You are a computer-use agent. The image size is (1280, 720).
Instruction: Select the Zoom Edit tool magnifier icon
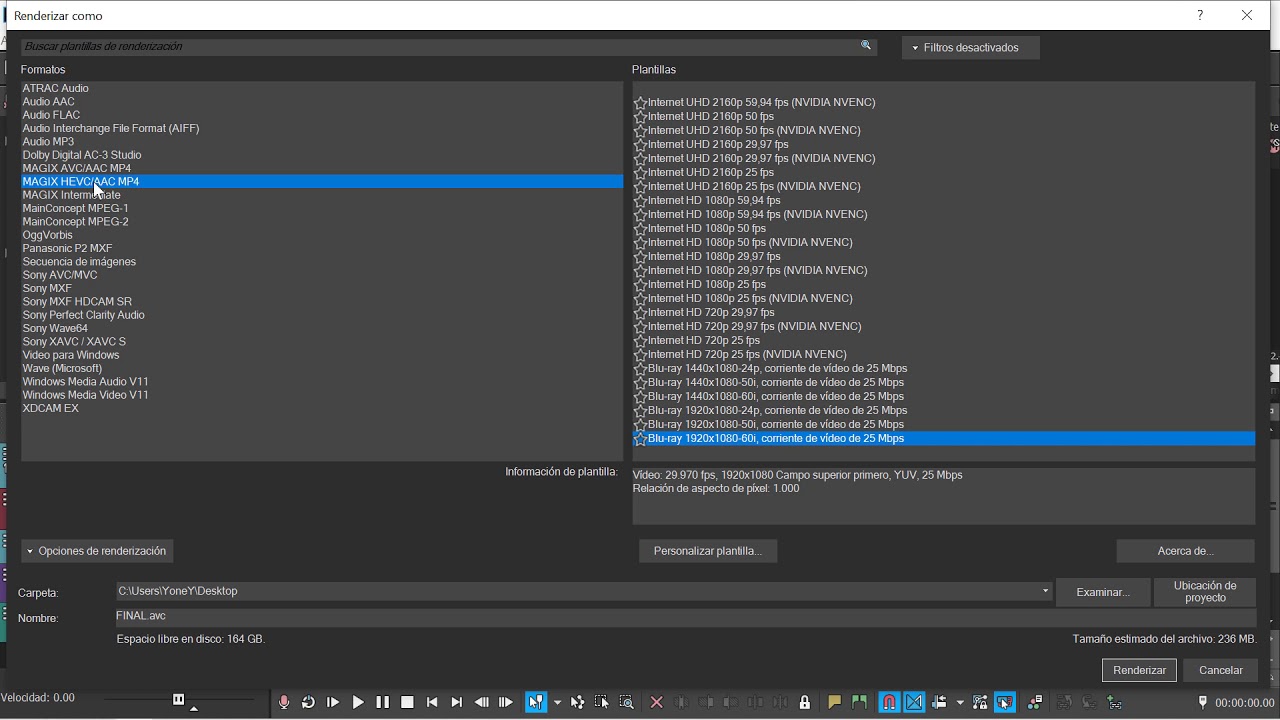pyautogui.click(x=626, y=703)
